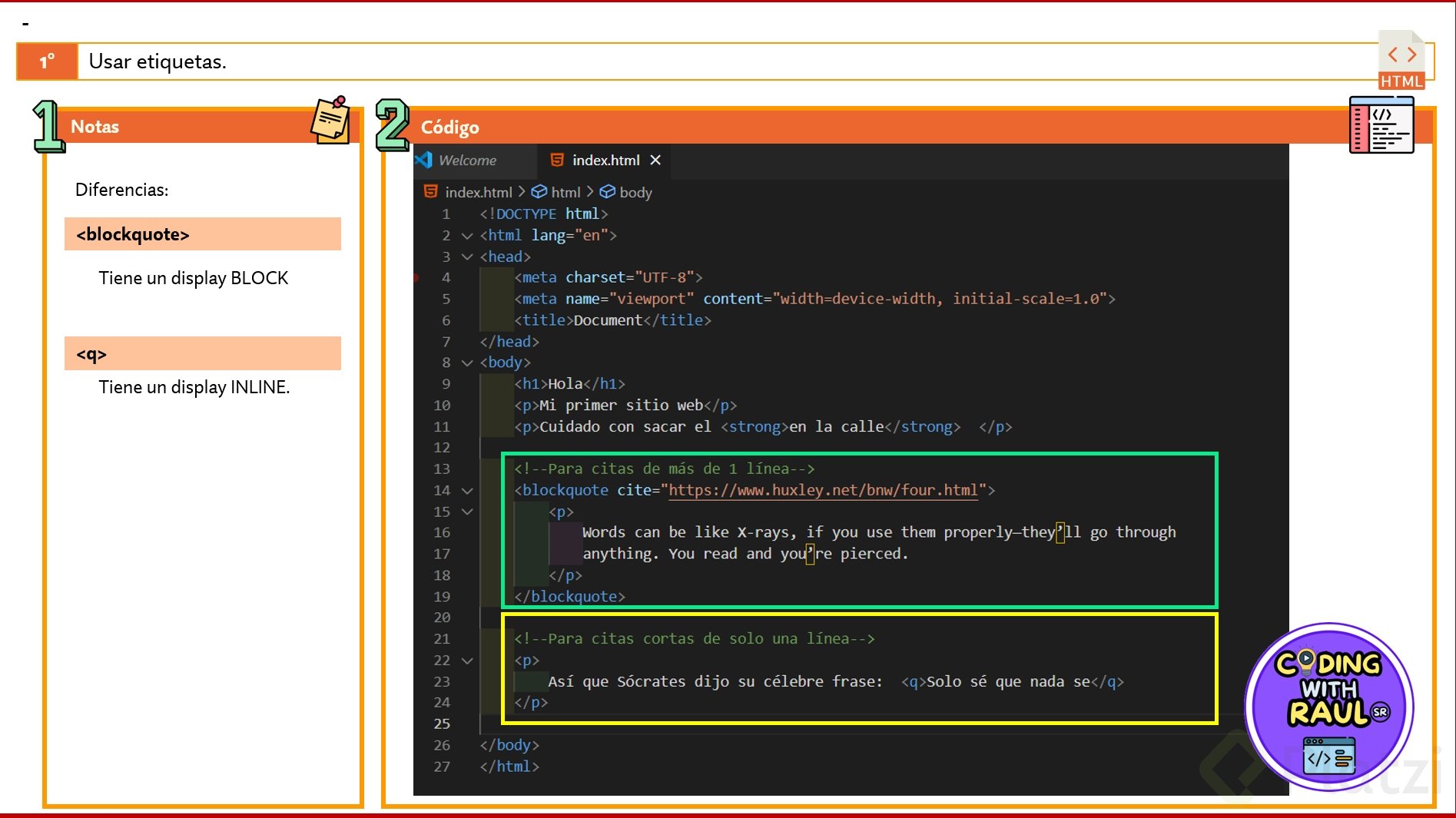
Task: Click the 'en la calle' strong text
Action: (837, 426)
